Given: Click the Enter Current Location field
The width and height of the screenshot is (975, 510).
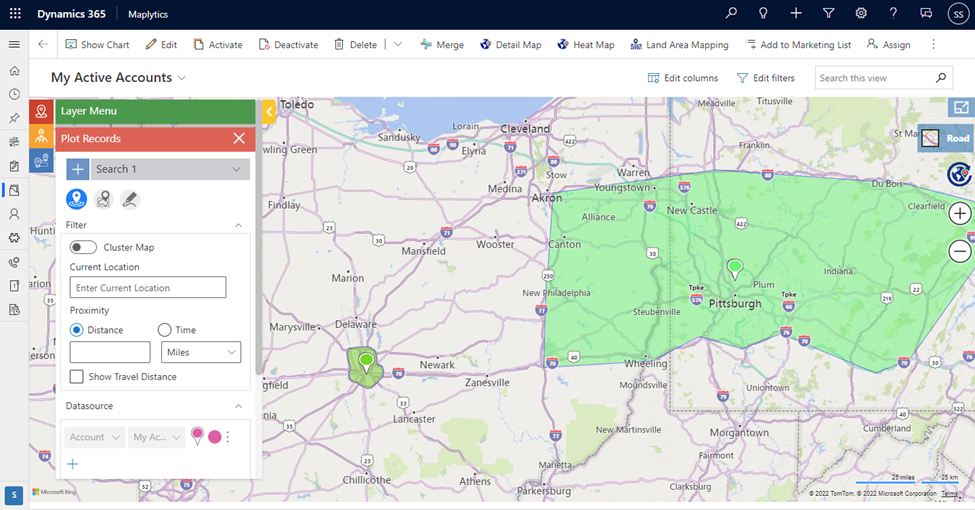Looking at the screenshot, I should coord(148,287).
